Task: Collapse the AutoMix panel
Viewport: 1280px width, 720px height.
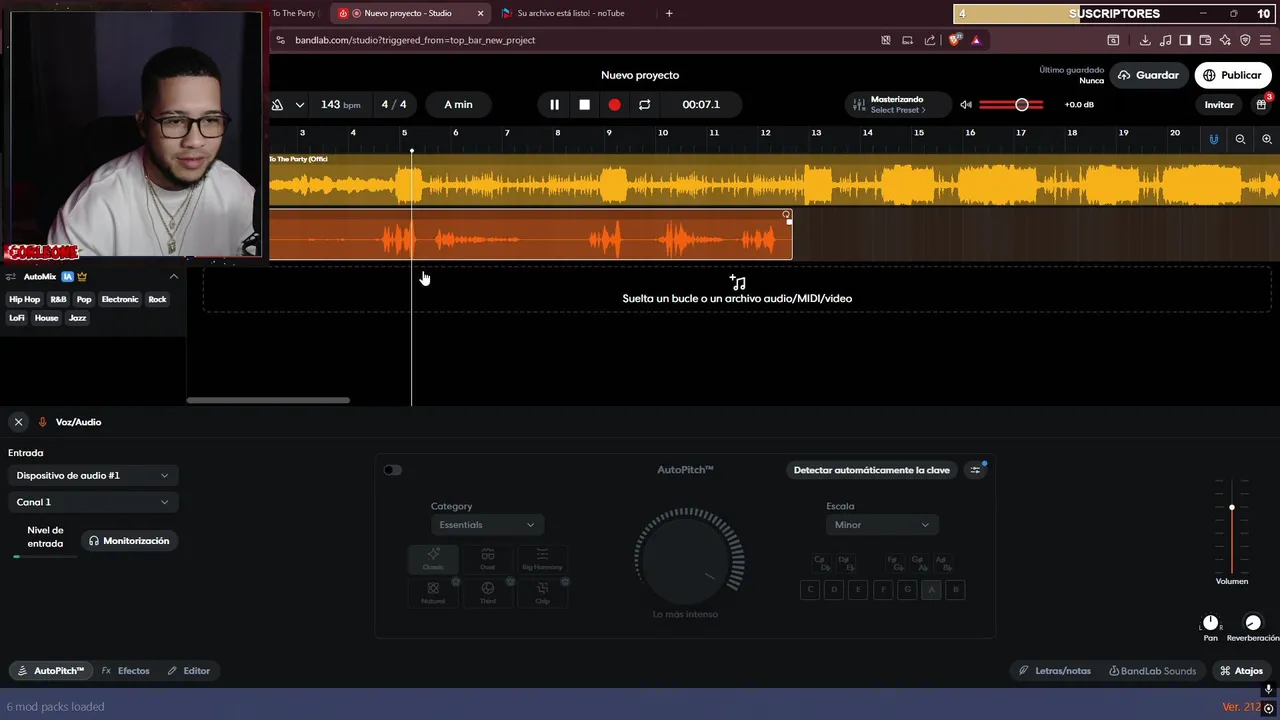Action: pos(173,277)
